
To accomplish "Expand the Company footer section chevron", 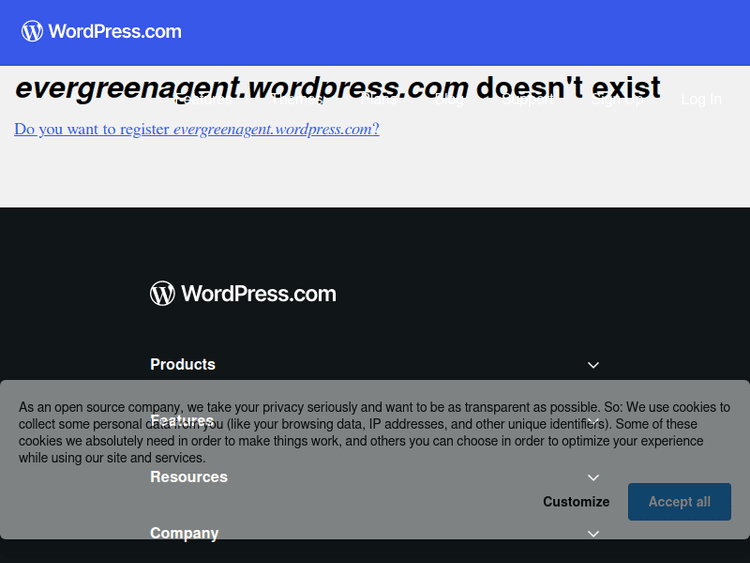I will coord(593,533).
